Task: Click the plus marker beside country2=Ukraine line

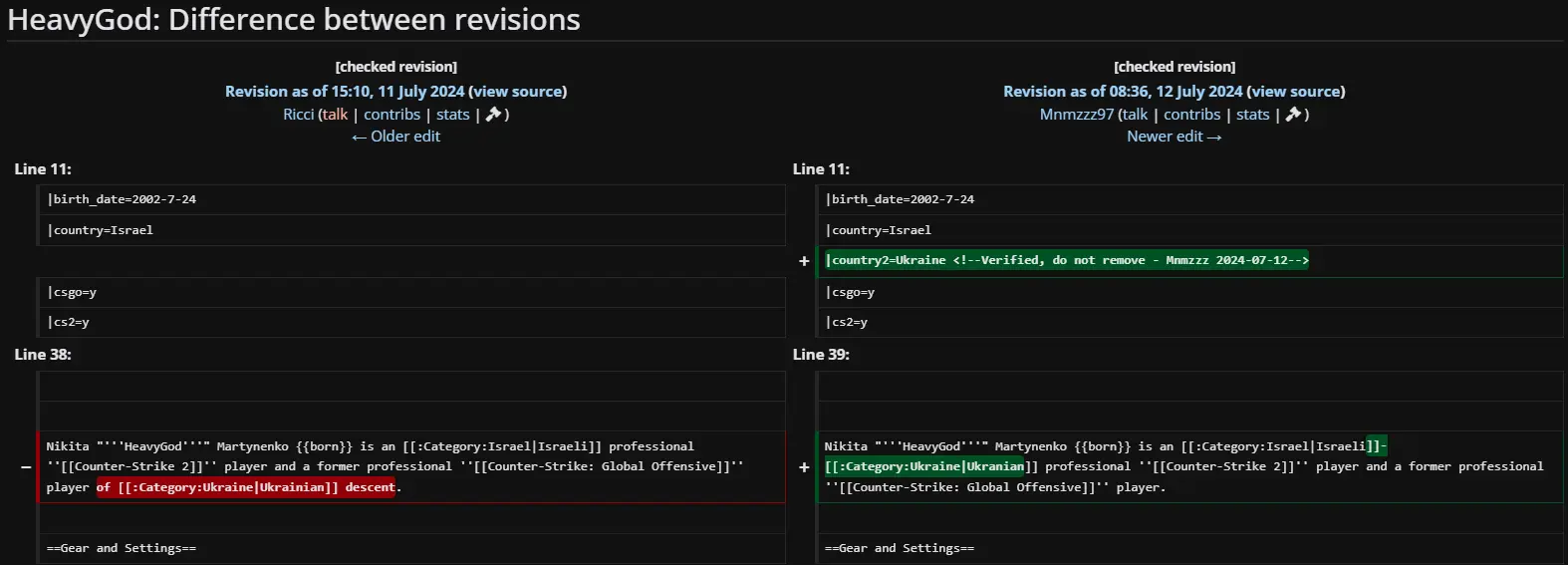Action: (x=804, y=261)
